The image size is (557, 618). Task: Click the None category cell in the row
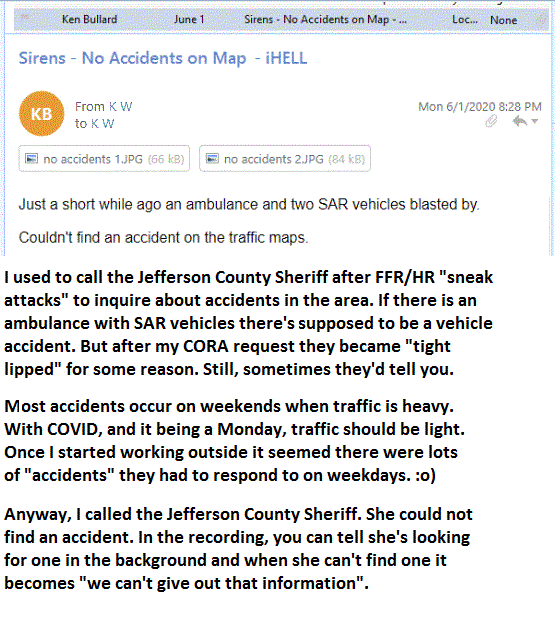[503, 20]
